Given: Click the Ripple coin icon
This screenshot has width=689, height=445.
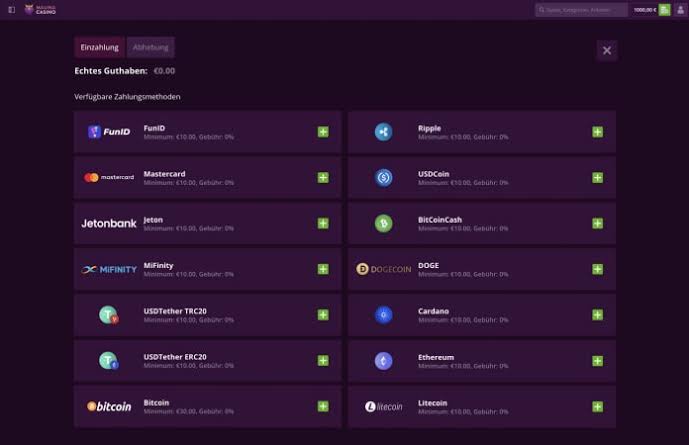Looking at the screenshot, I should (x=384, y=132).
